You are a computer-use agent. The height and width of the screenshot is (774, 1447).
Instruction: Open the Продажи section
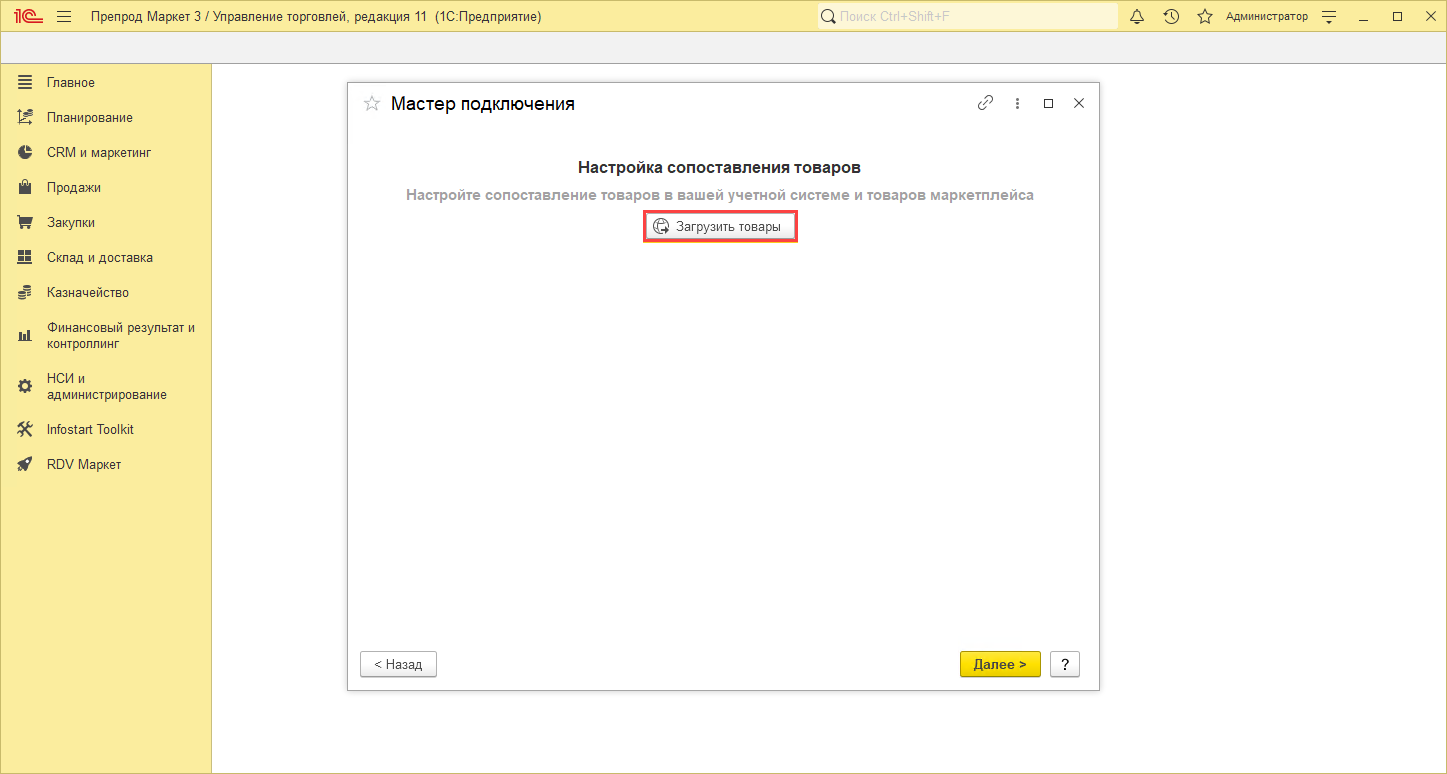106,187
